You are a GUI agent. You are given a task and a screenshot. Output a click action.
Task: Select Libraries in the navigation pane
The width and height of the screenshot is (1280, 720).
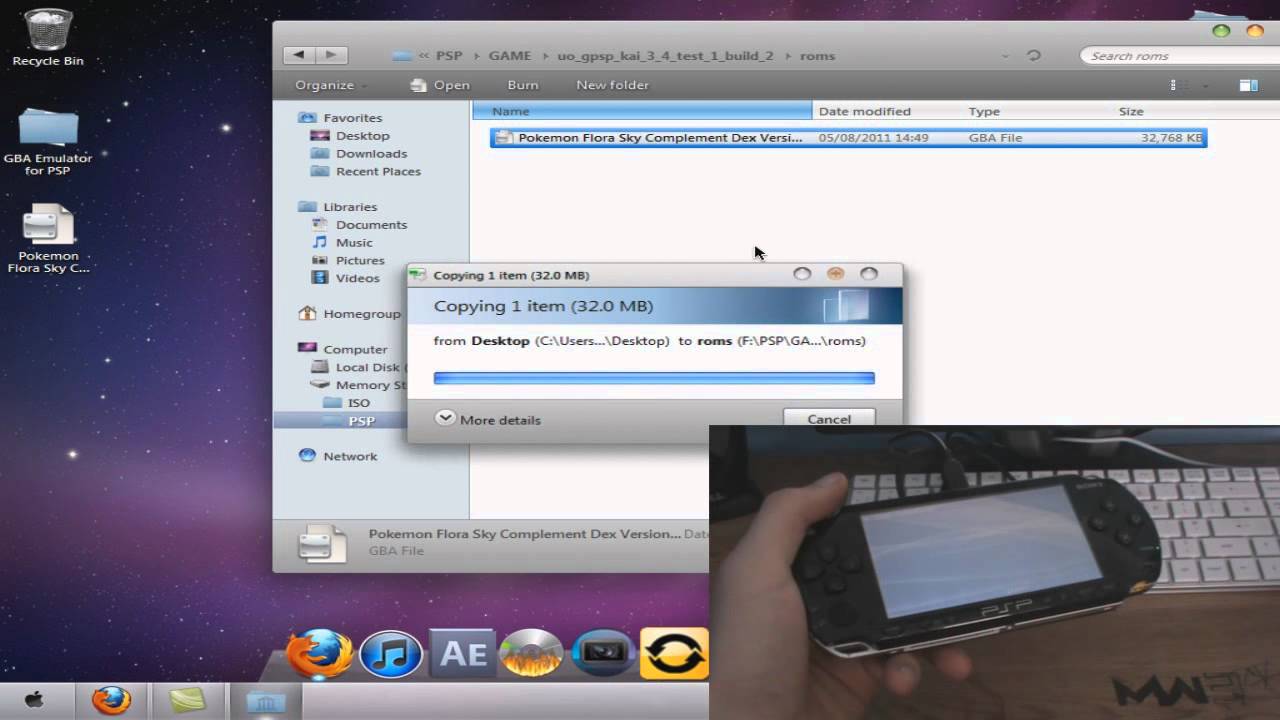tap(349, 207)
